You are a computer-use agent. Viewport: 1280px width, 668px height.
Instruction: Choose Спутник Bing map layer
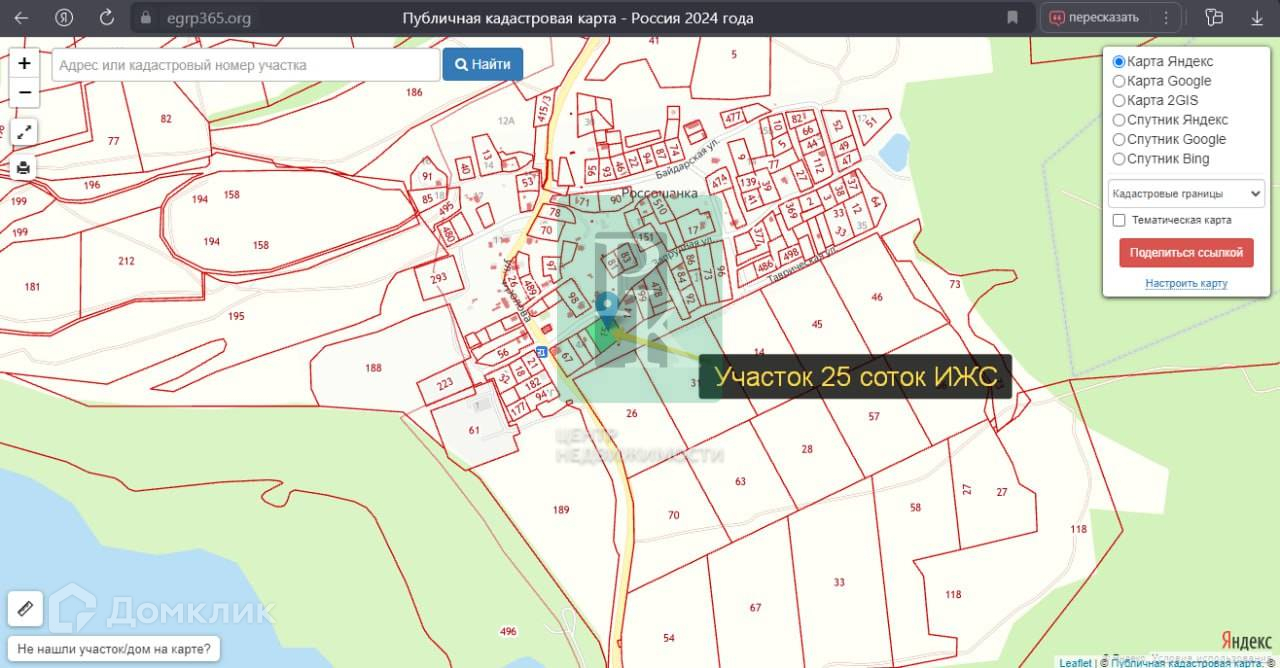coord(1119,159)
